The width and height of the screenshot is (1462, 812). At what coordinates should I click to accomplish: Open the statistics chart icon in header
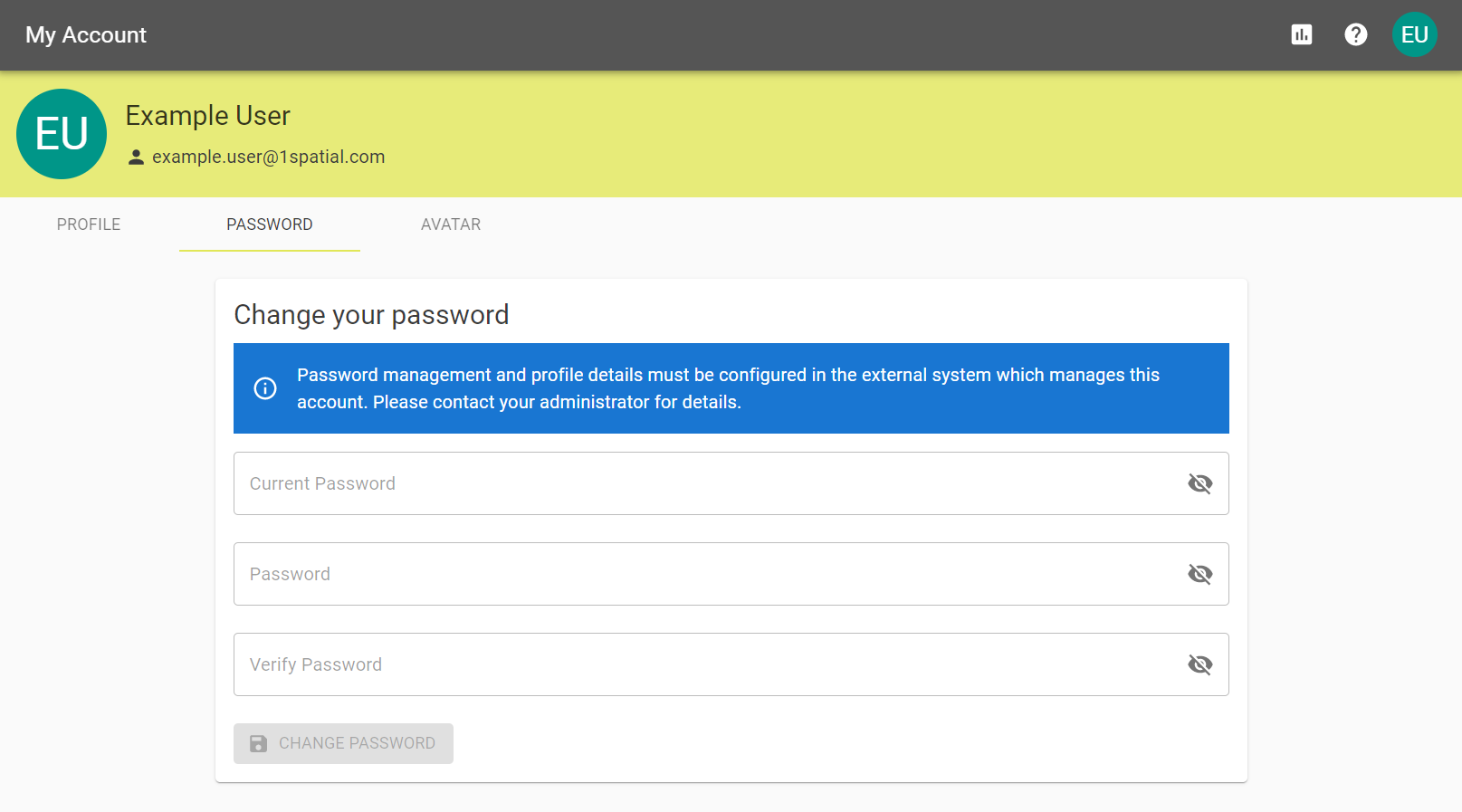pyautogui.click(x=1302, y=34)
